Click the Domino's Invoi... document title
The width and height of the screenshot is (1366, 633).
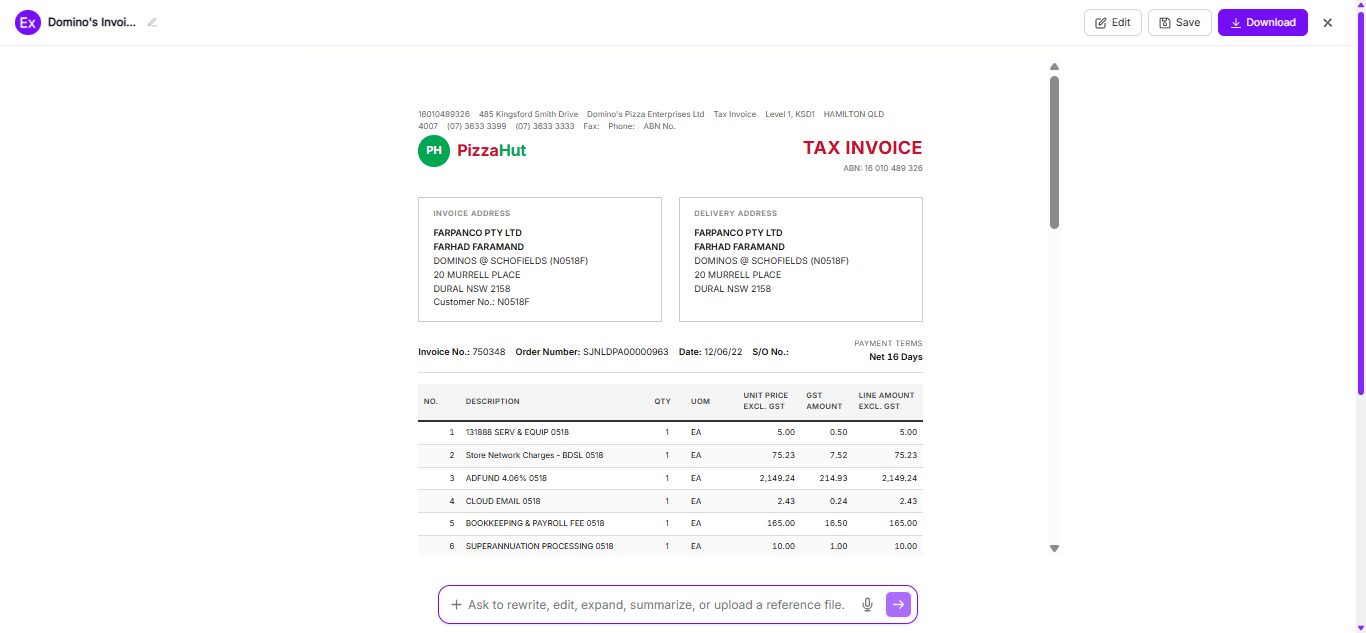point(91,22)
